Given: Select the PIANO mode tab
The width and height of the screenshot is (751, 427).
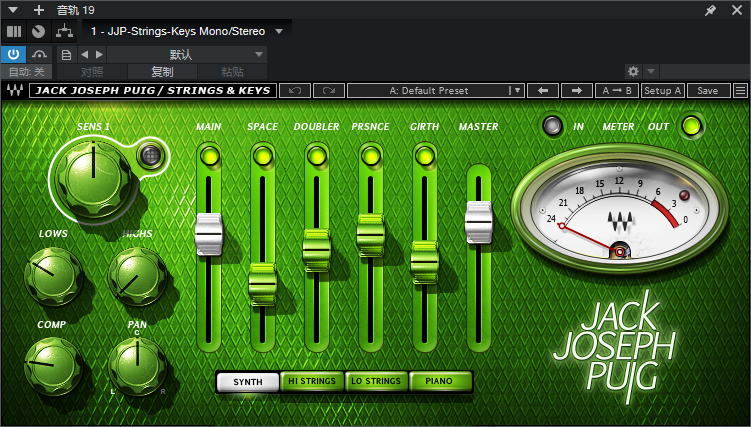Looking at the screenshot, I should [x=438, y=381].
